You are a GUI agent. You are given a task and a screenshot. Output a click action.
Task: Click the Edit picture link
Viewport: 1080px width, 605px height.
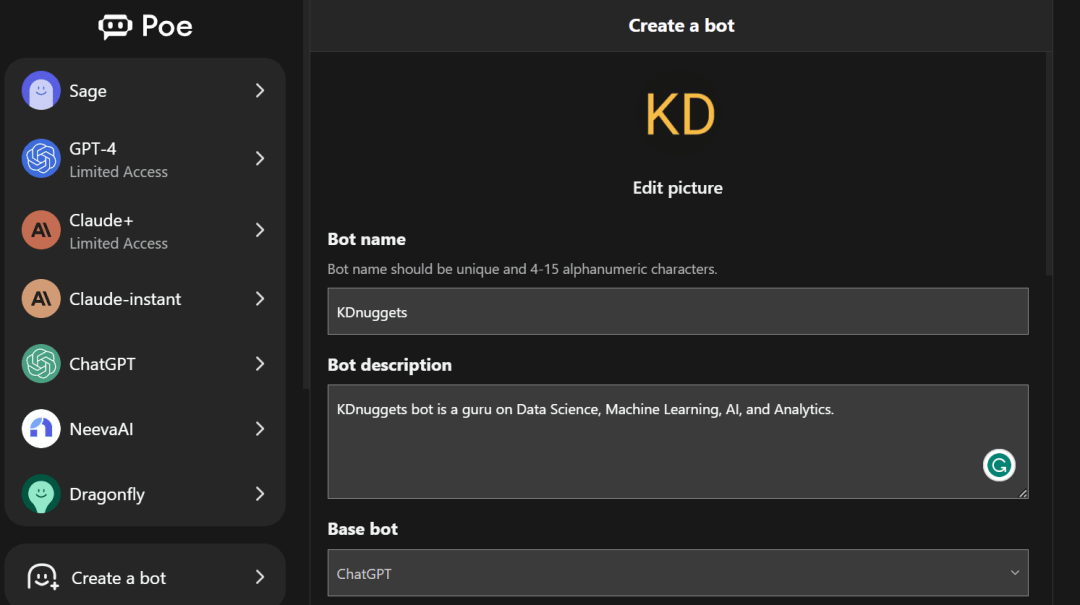(677, 188)
